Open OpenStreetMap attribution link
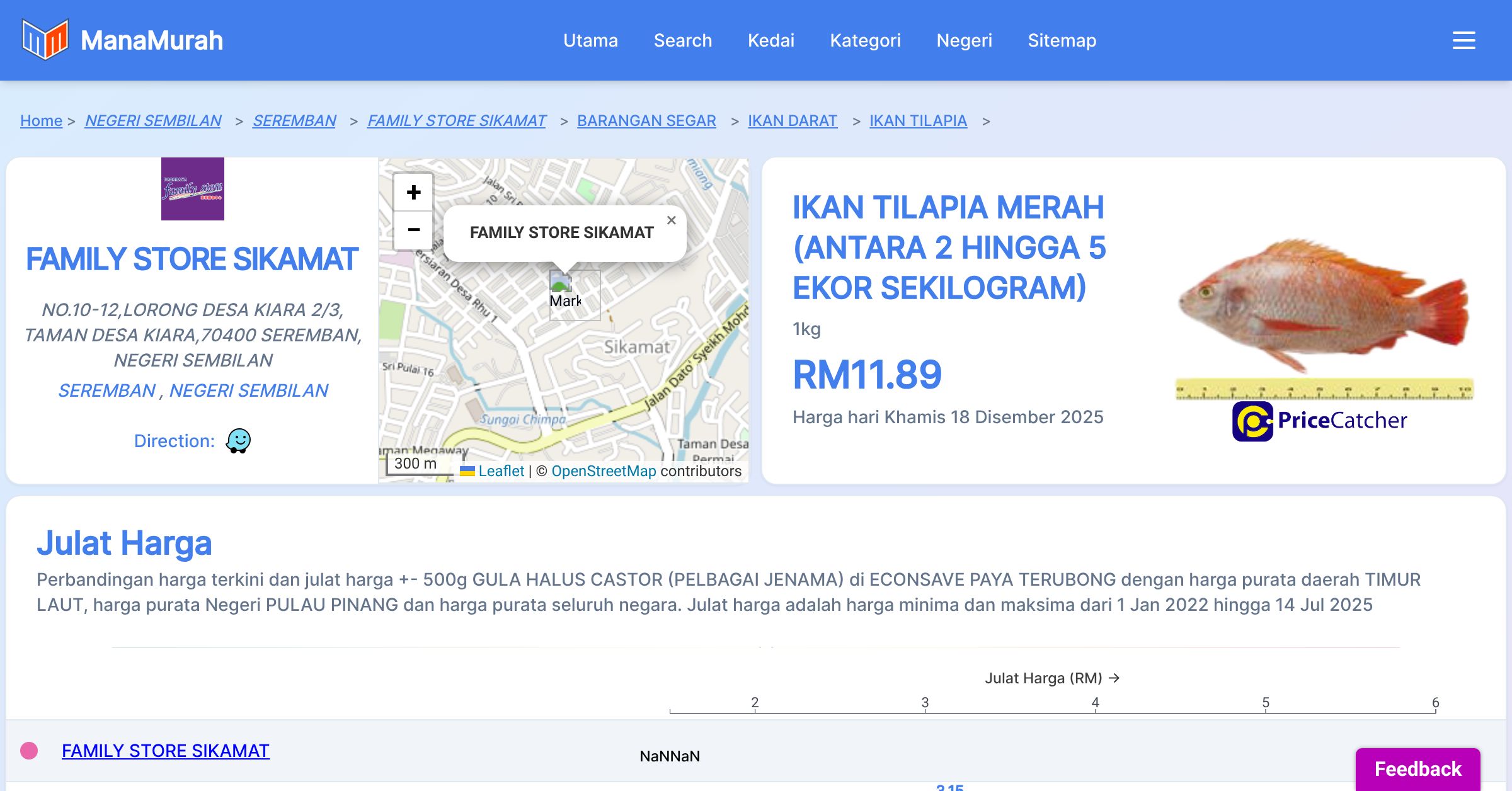1512x791 pixels. click(604, 471)
